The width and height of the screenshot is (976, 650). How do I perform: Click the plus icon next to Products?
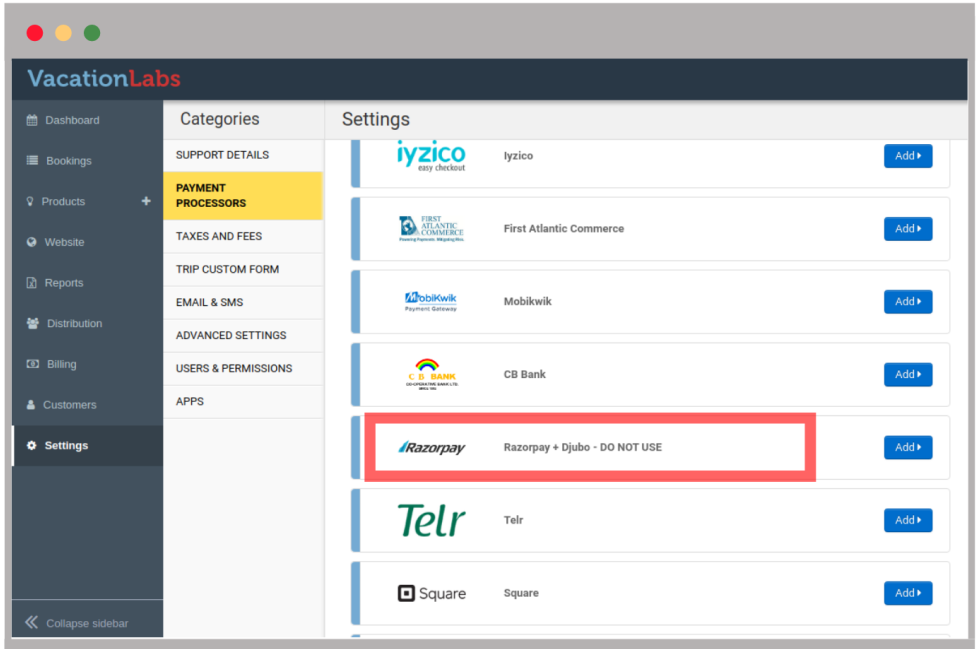(x=146, y=201)
